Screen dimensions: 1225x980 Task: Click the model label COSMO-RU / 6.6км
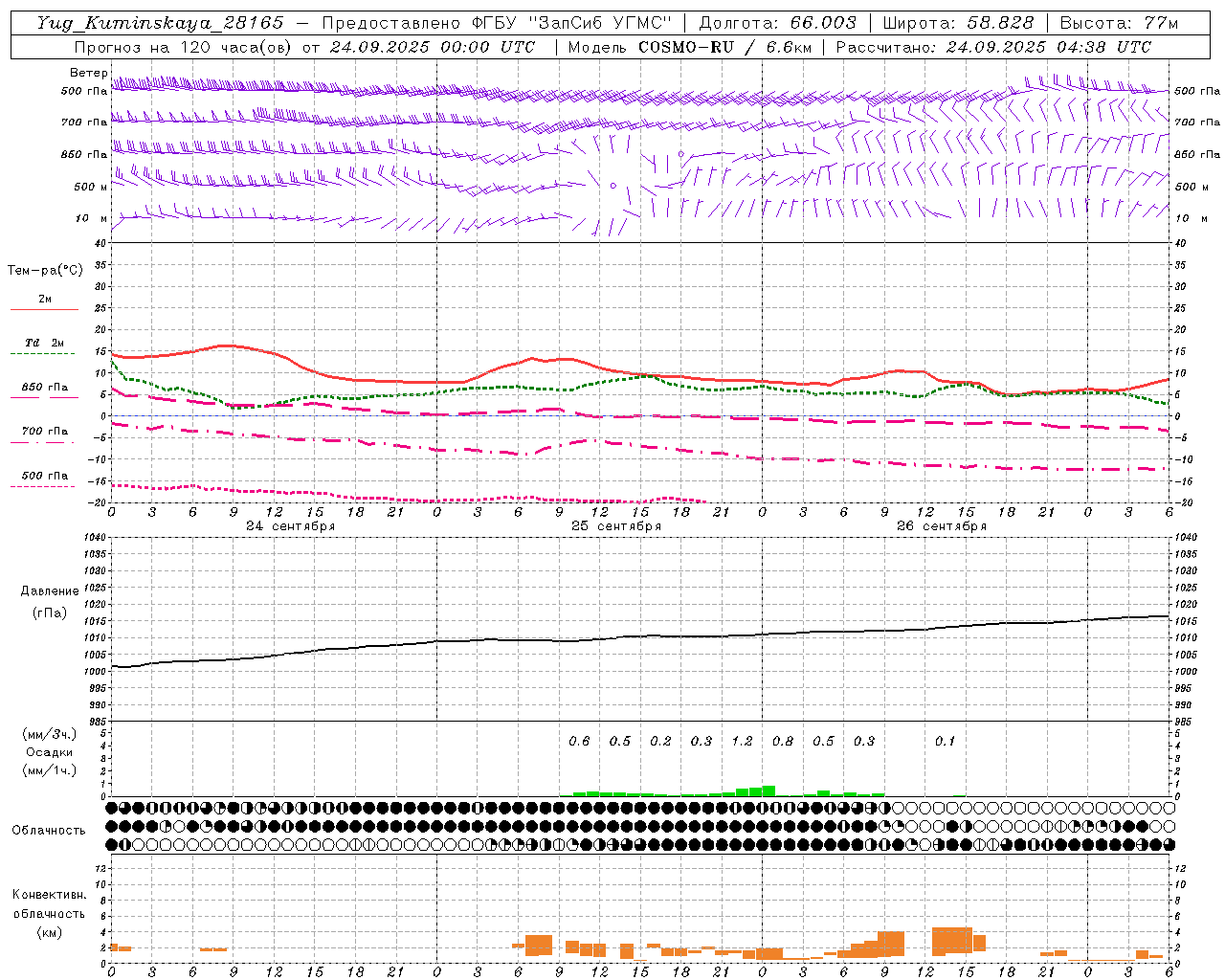(x=724, y=47)
